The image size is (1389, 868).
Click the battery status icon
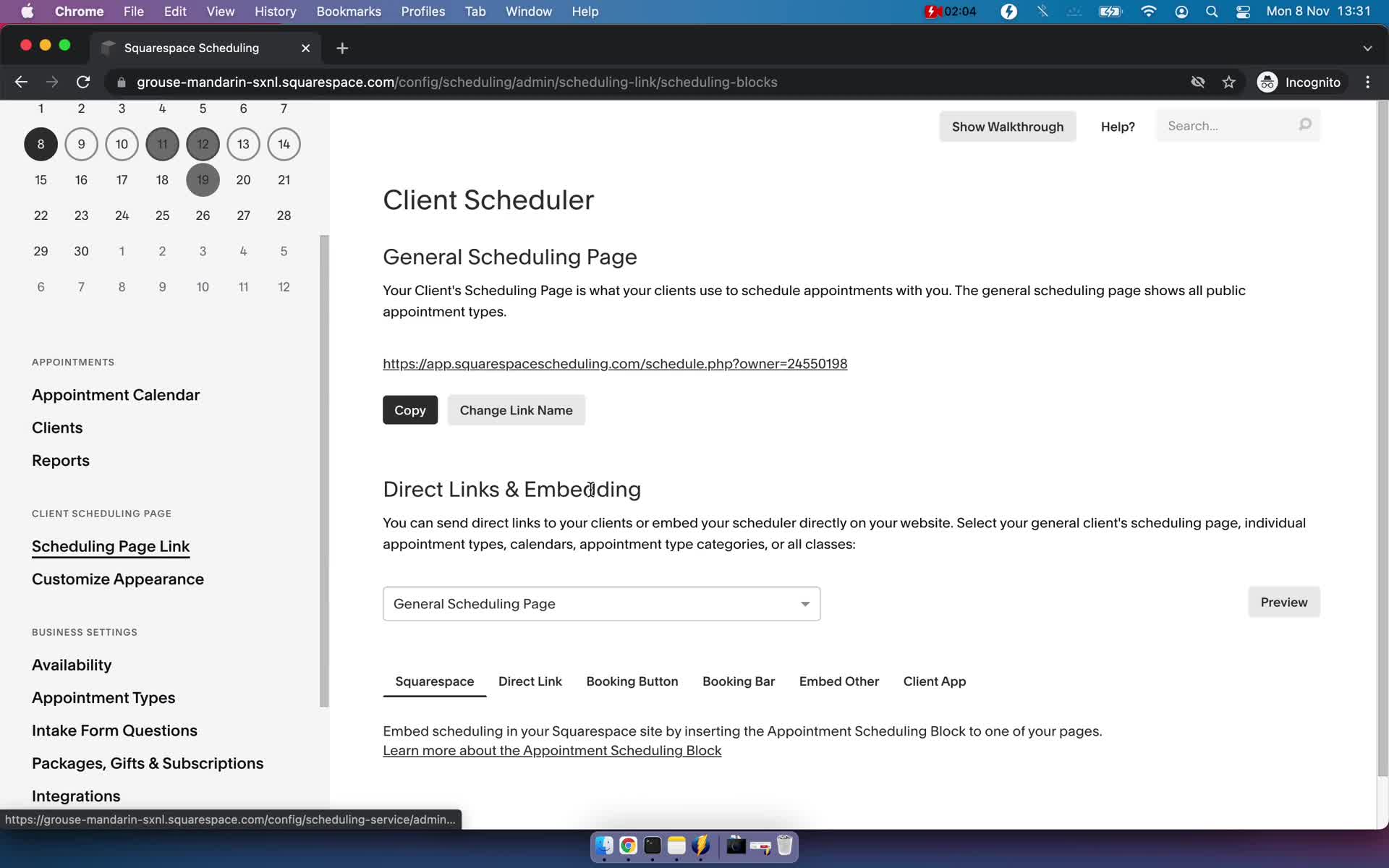(x=1110, y=12)
